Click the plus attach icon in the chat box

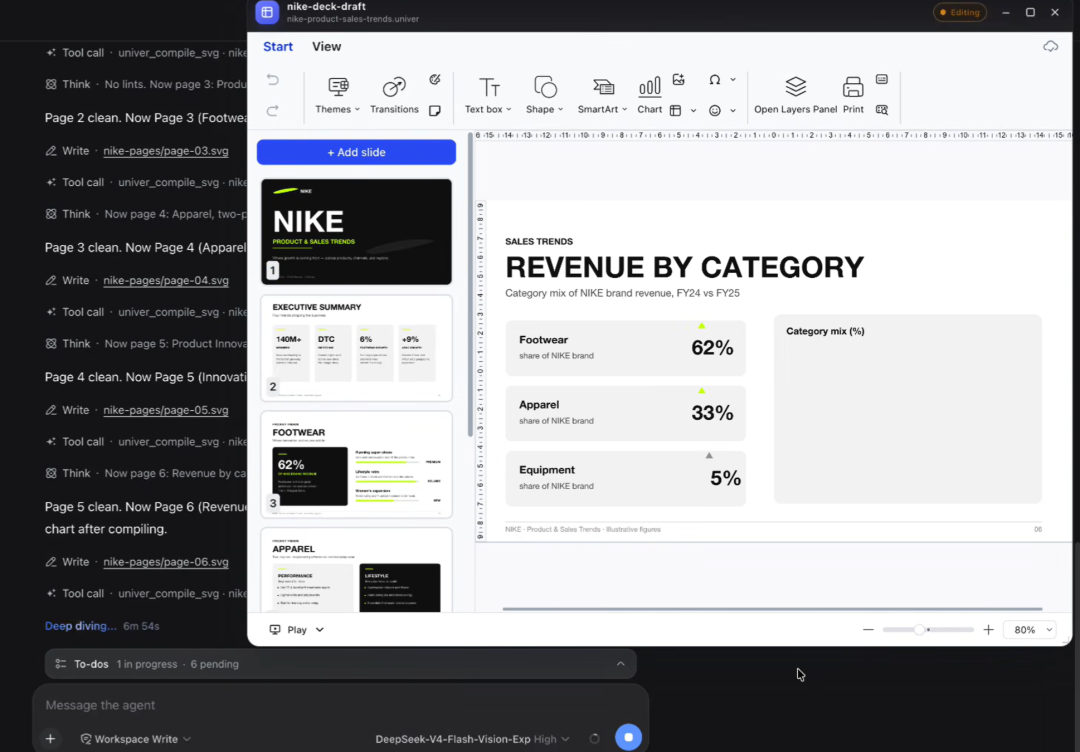pyautogui.click(x=50, y=739)
